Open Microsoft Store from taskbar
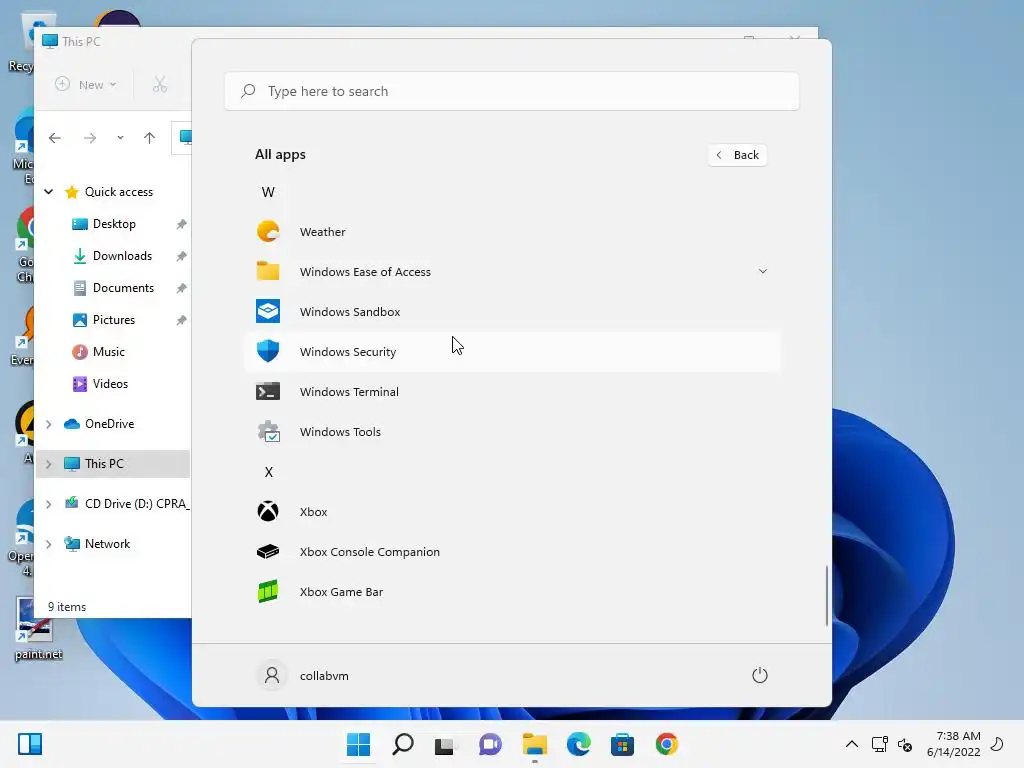The image size is (1024, 768). coord(622,744)
